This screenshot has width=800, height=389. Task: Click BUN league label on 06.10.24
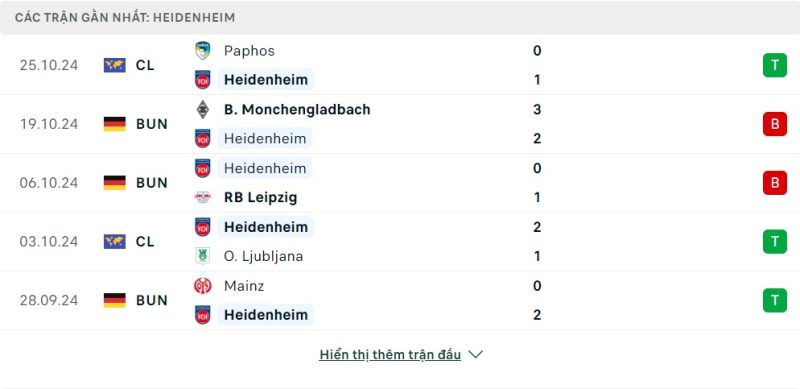coord(152,183)
